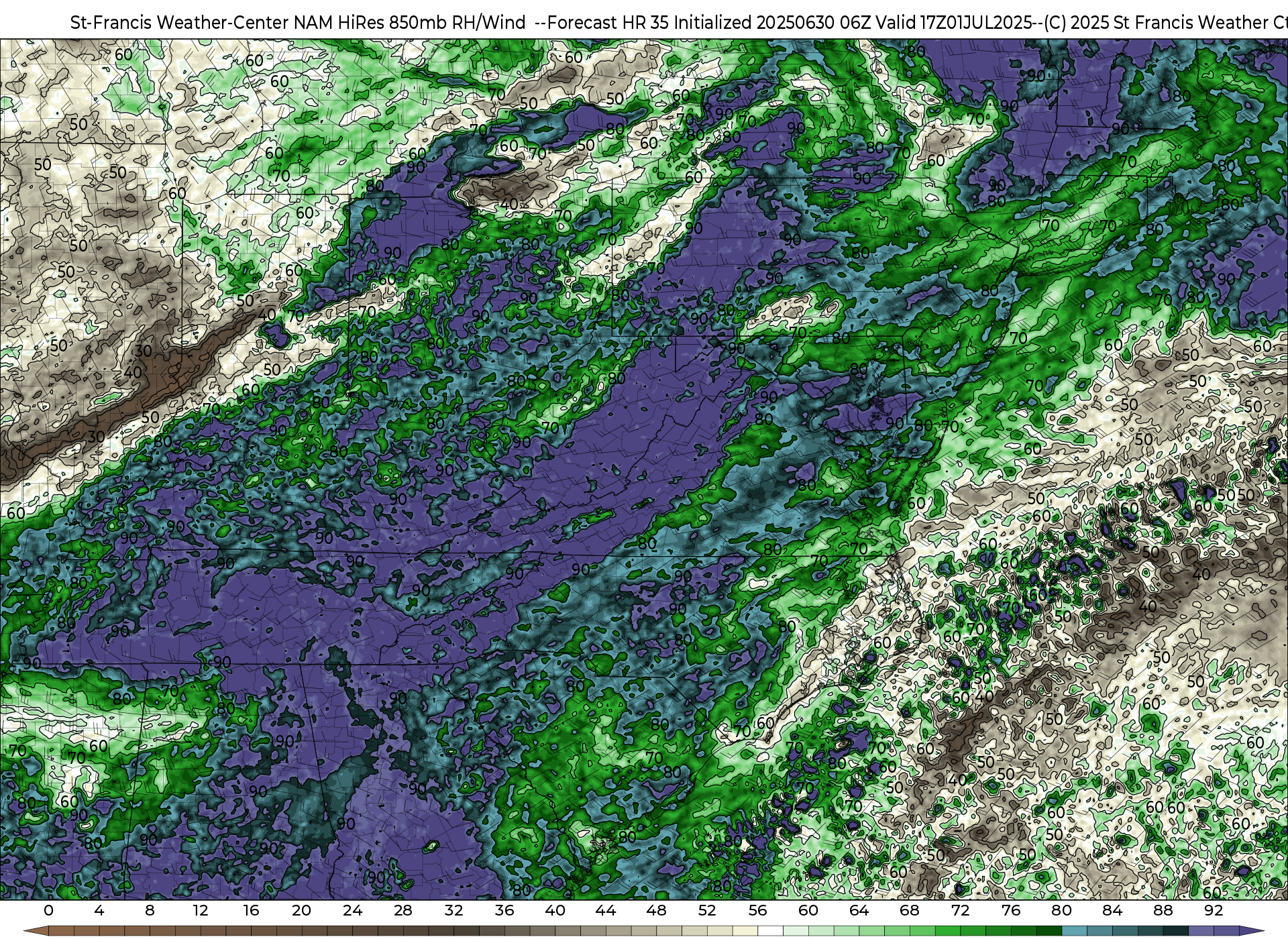Click the colorbar label '0'
This screenshot has height=939, width=1288.
[x=48, y=910]
